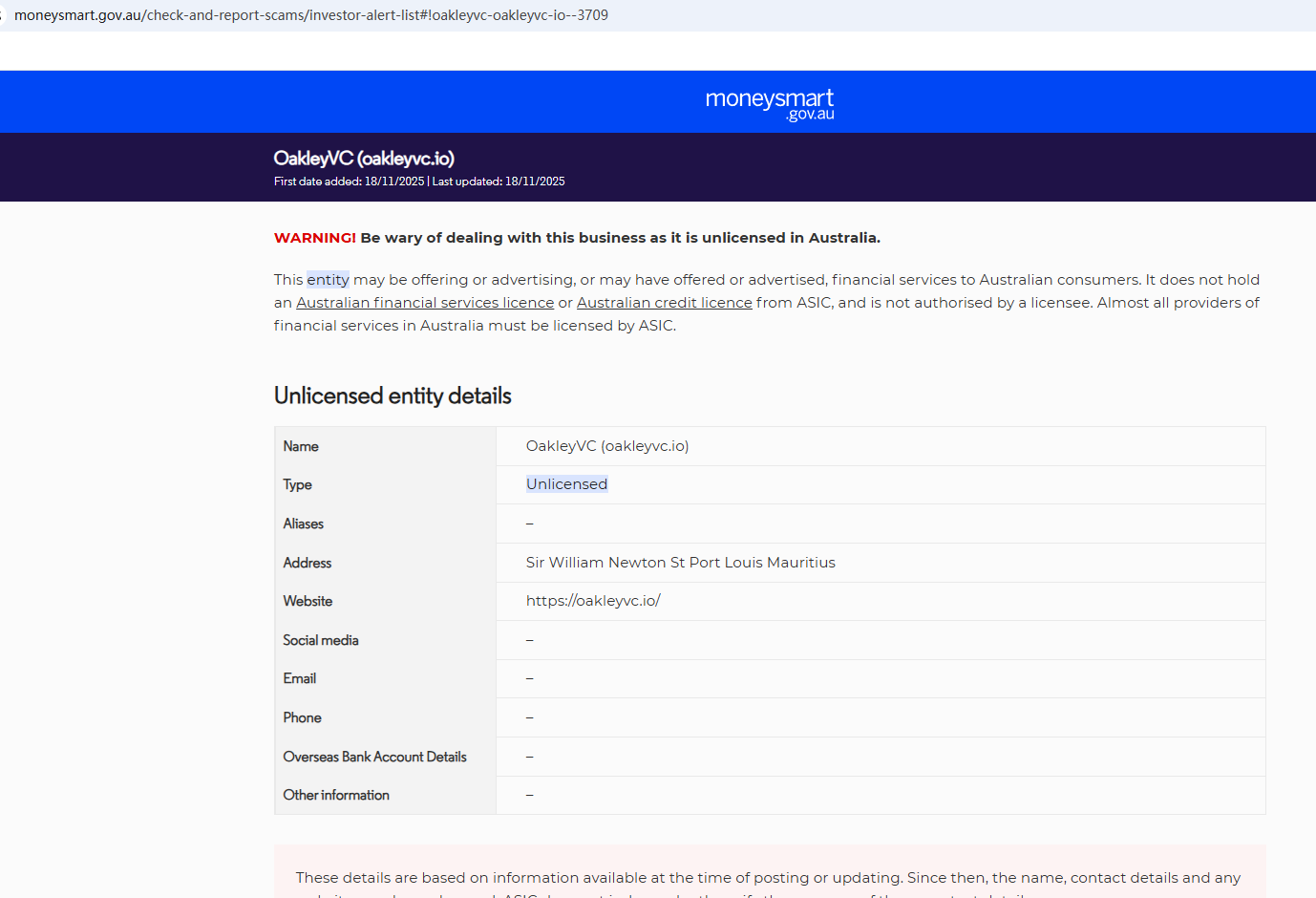Click the OakleyVC name value in table
Image resolution: width=1316 pixels, height=898 pixels.
pos(607,446)
